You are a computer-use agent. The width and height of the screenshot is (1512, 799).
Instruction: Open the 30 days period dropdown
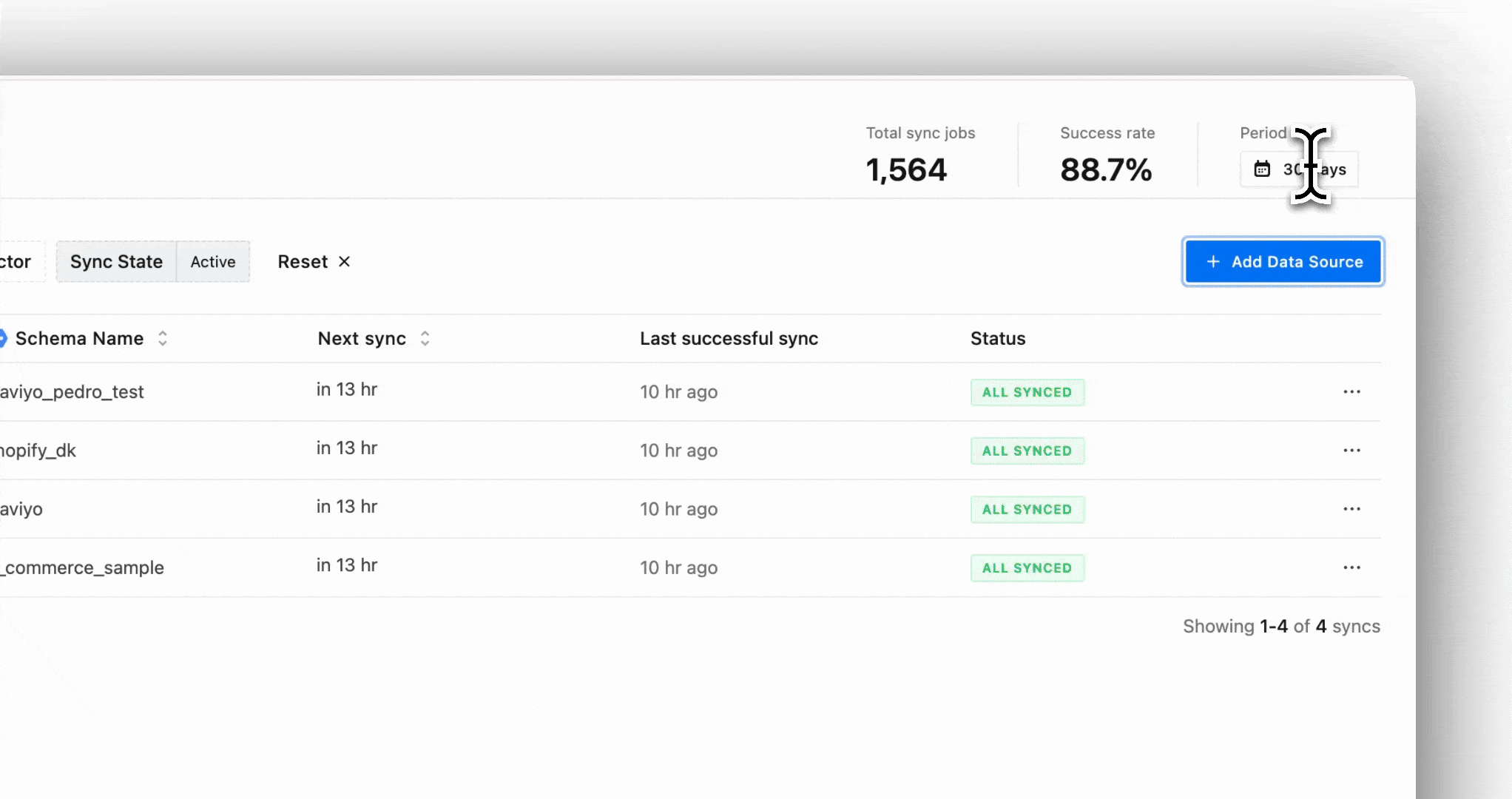(1299, 169)
